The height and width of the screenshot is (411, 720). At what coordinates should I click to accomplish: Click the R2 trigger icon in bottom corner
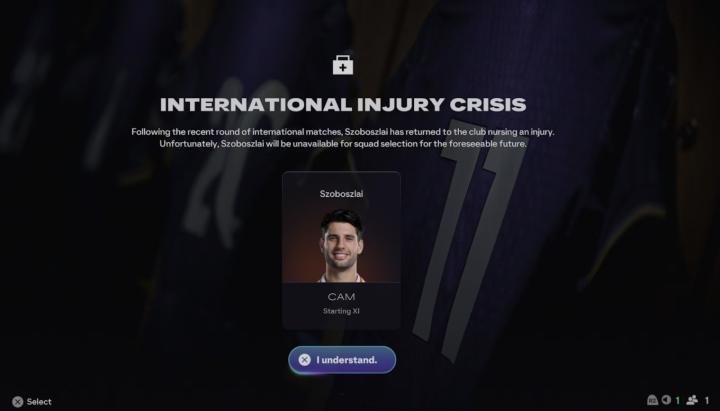click(652, 400)
